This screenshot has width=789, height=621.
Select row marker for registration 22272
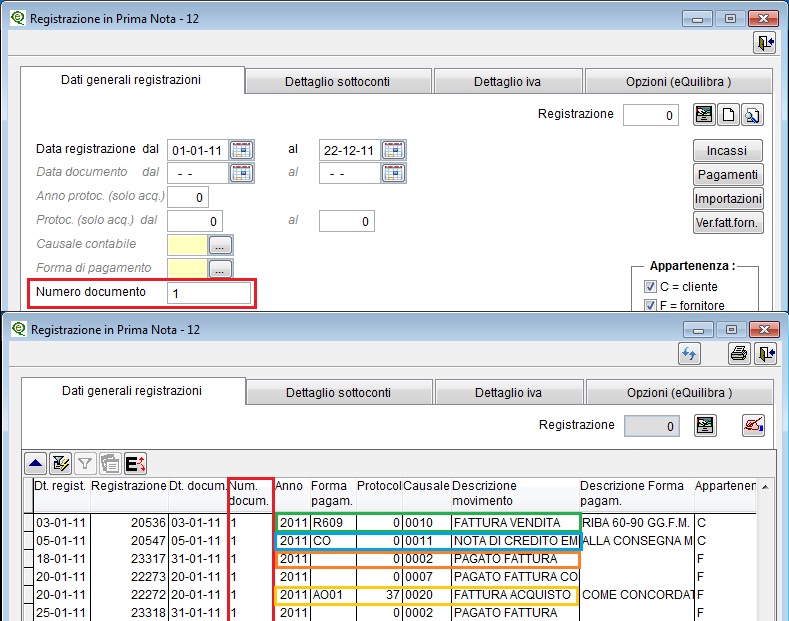click(x=28, y=595)
